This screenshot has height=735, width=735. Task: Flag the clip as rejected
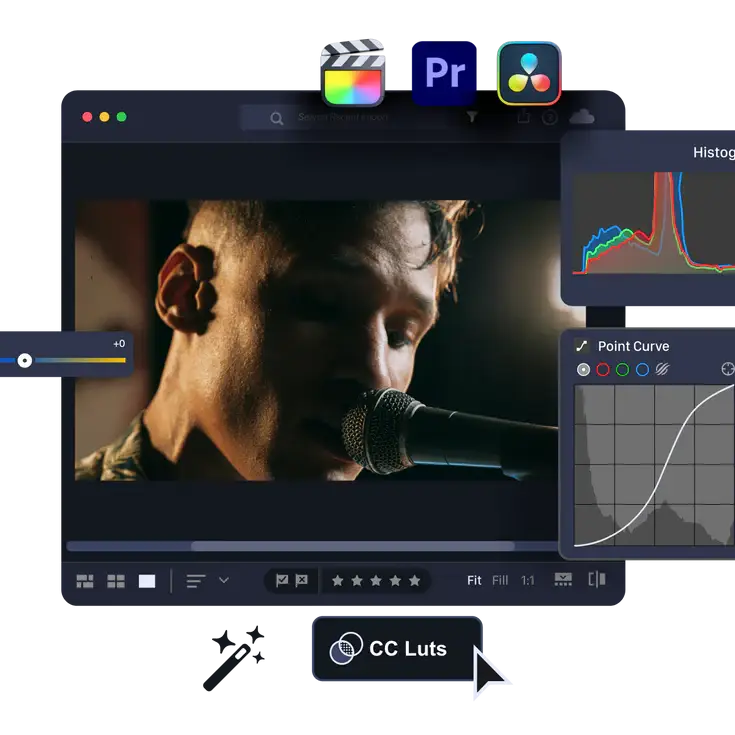pyautogui.click(x=301, y=580)
